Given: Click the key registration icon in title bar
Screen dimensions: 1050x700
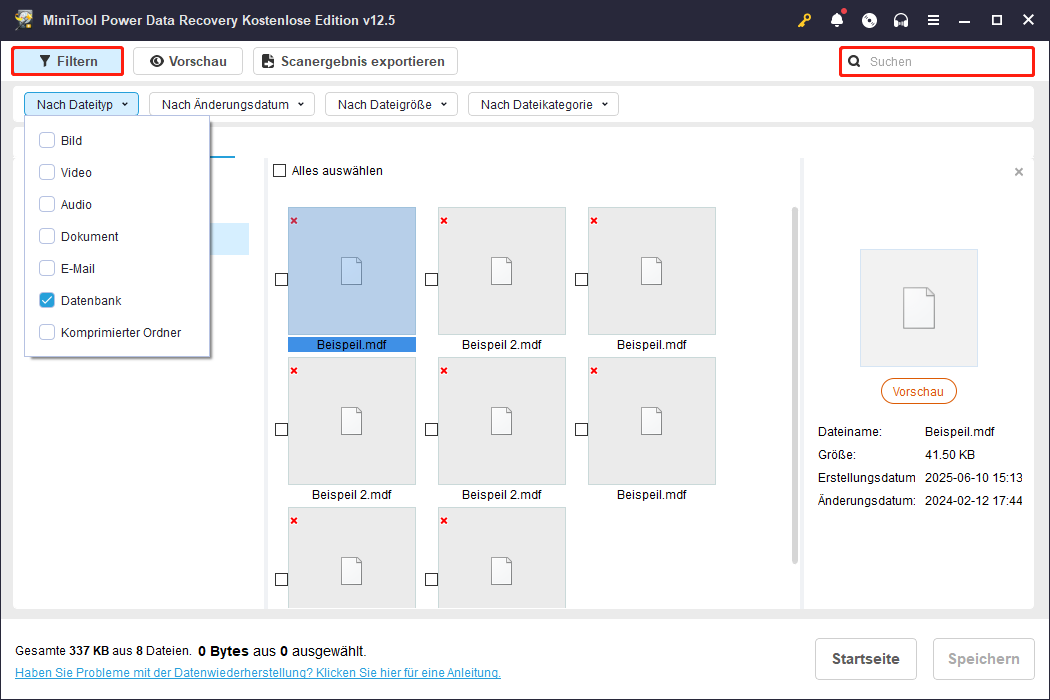Looking at the screenshot, I should coord(804,20).
